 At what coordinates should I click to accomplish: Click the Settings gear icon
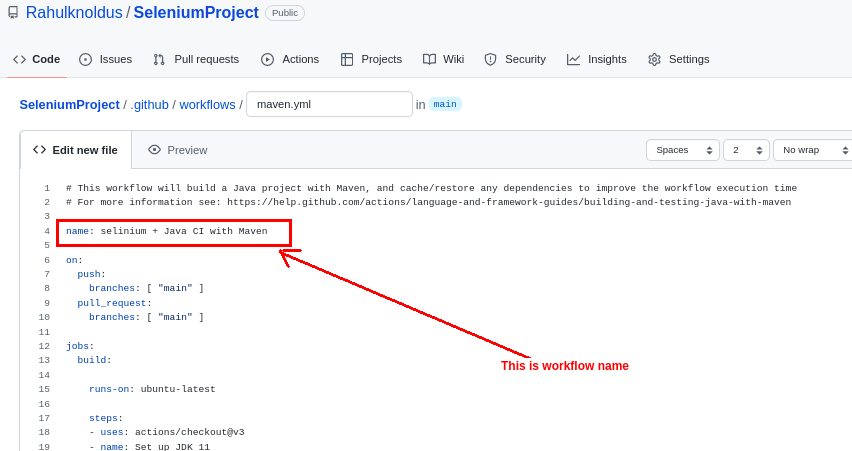point(654,59)
